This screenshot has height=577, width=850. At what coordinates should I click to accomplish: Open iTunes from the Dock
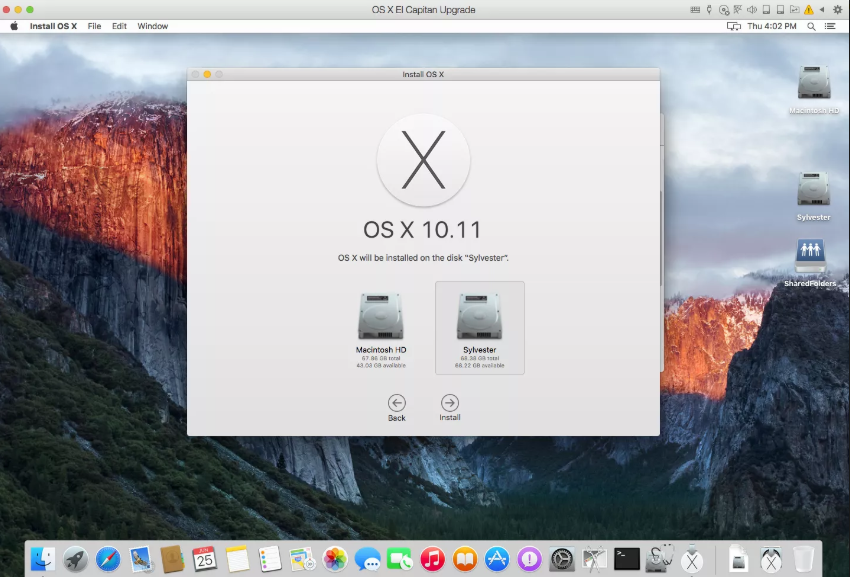(432, 559)
